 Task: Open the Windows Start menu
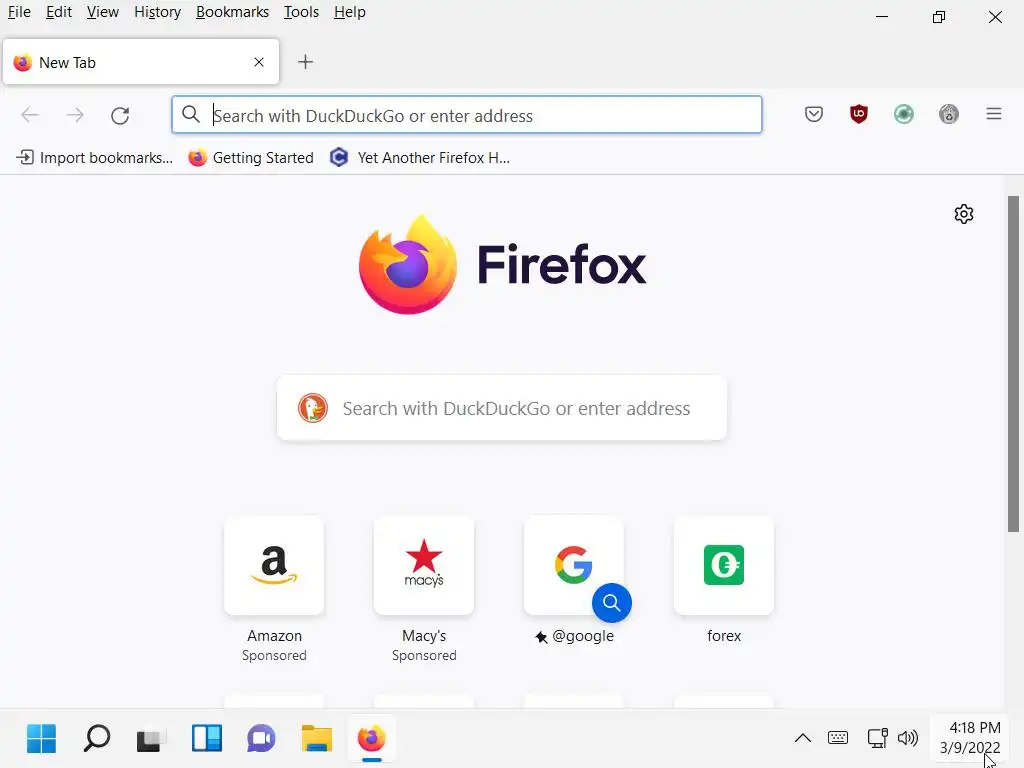pos(41,739)
